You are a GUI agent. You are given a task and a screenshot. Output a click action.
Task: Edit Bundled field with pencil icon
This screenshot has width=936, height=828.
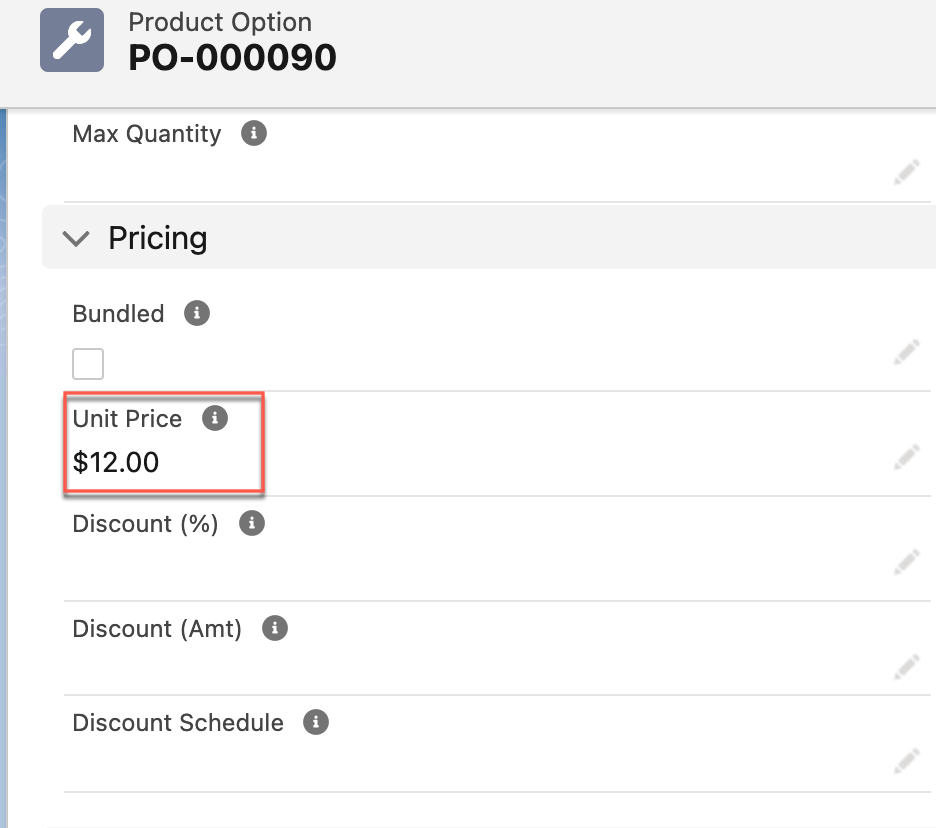point(906,352)
